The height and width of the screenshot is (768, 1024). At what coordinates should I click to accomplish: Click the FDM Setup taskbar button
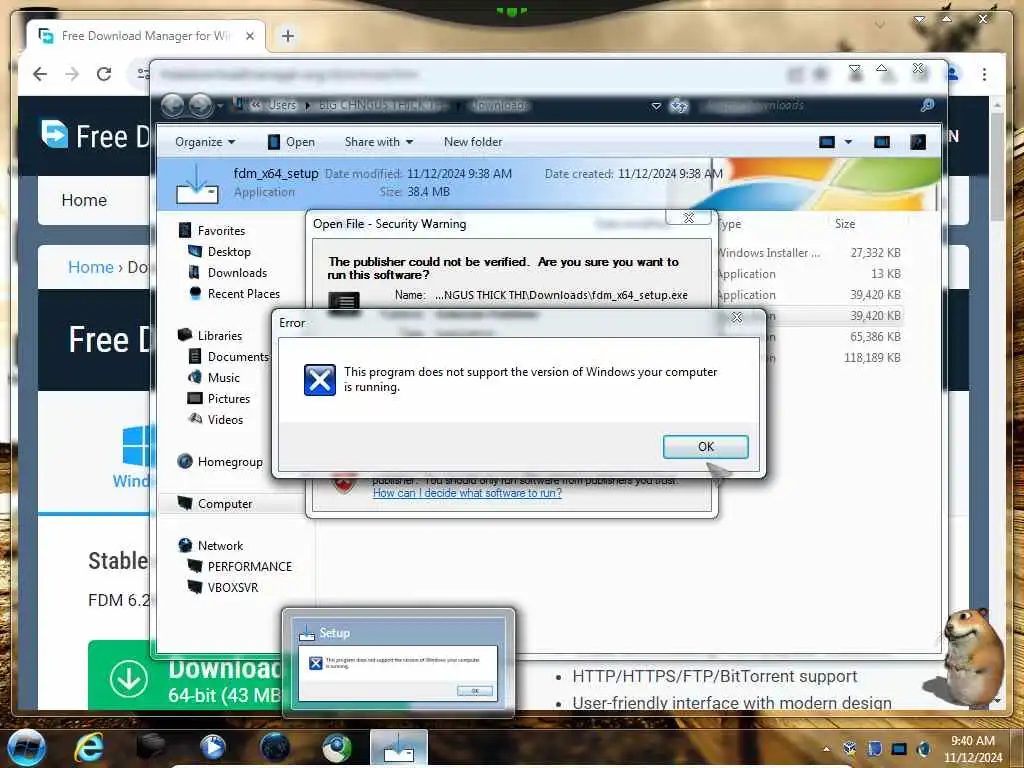coord(399,748)
